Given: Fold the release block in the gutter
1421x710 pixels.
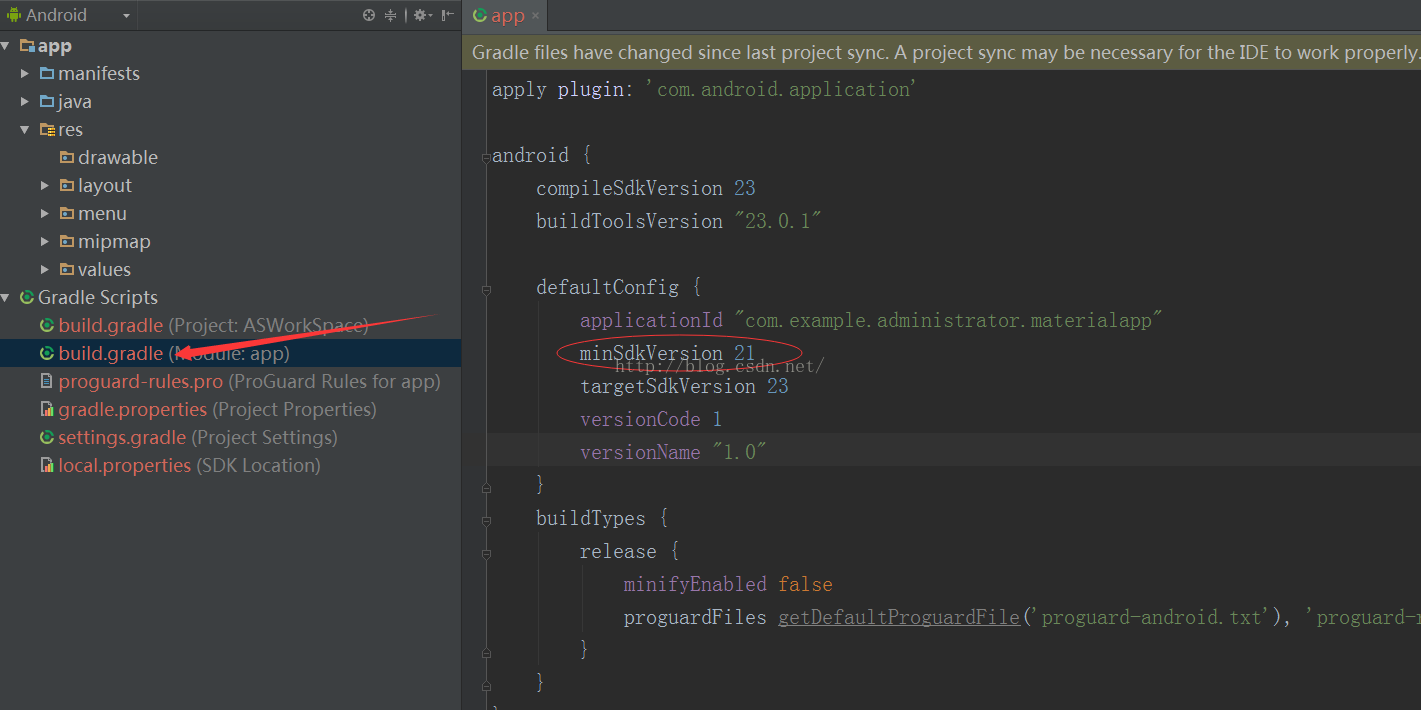Looking at the screenshot, I should (x=487, y=552).
